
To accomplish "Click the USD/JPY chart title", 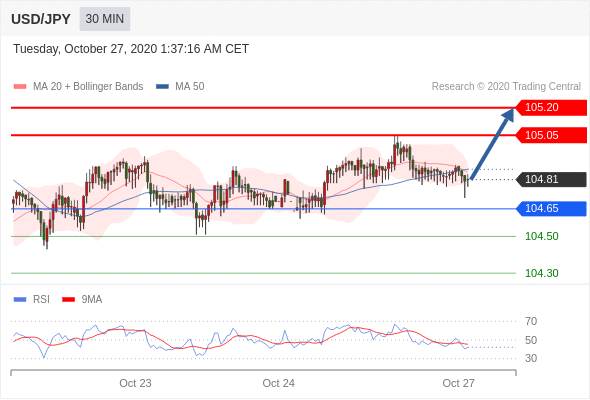I will (x=41, y=19).
